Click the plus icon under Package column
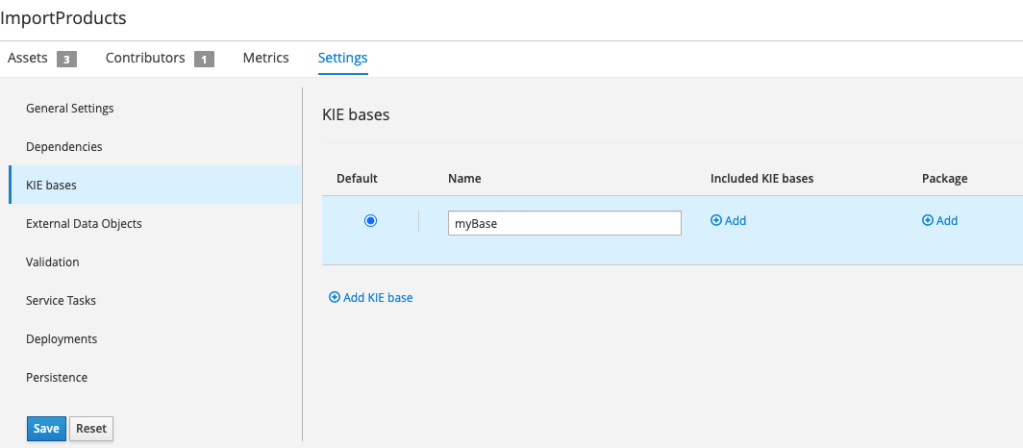 927,221
